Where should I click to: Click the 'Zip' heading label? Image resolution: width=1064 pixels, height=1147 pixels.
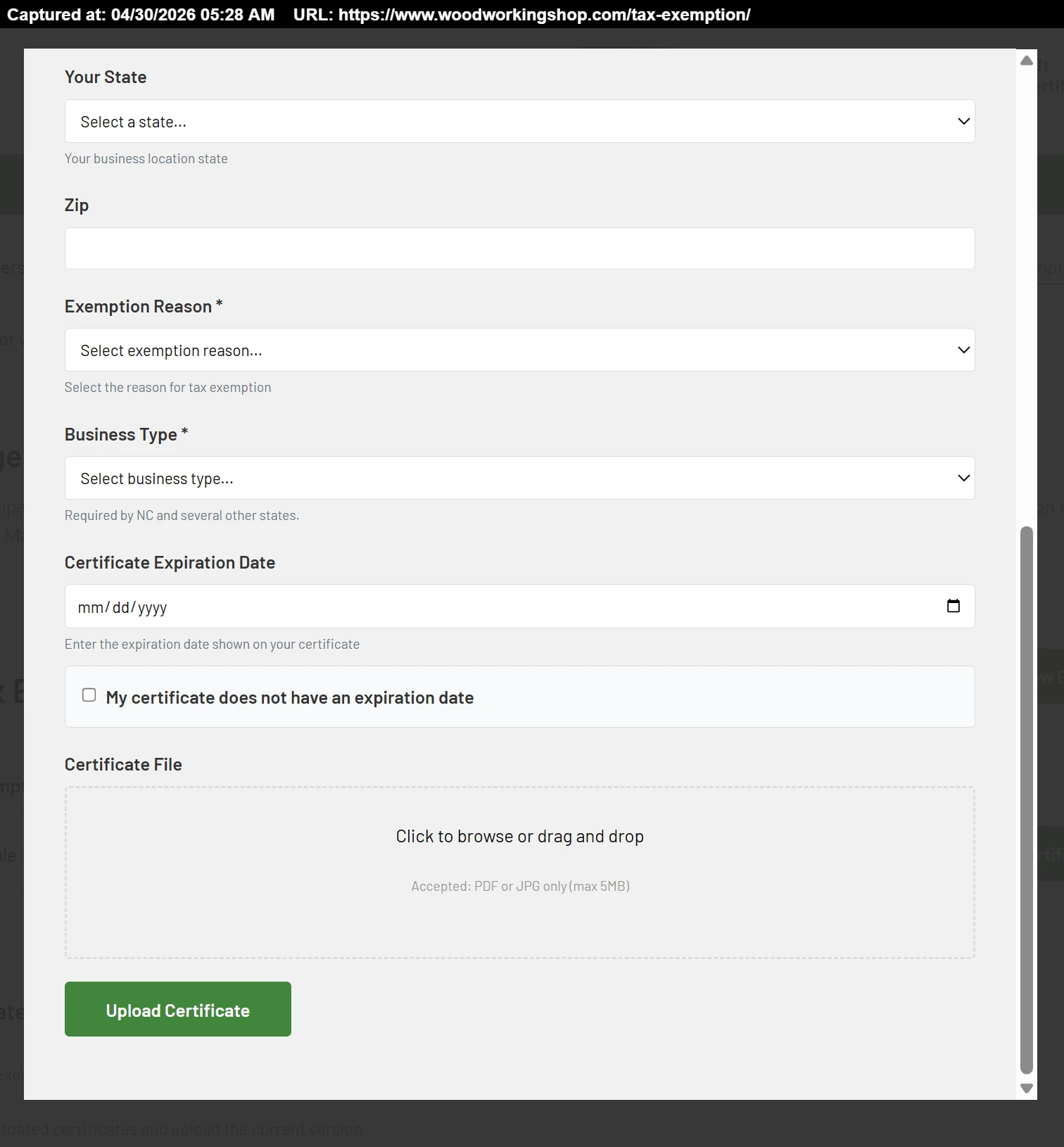point(77,205)
